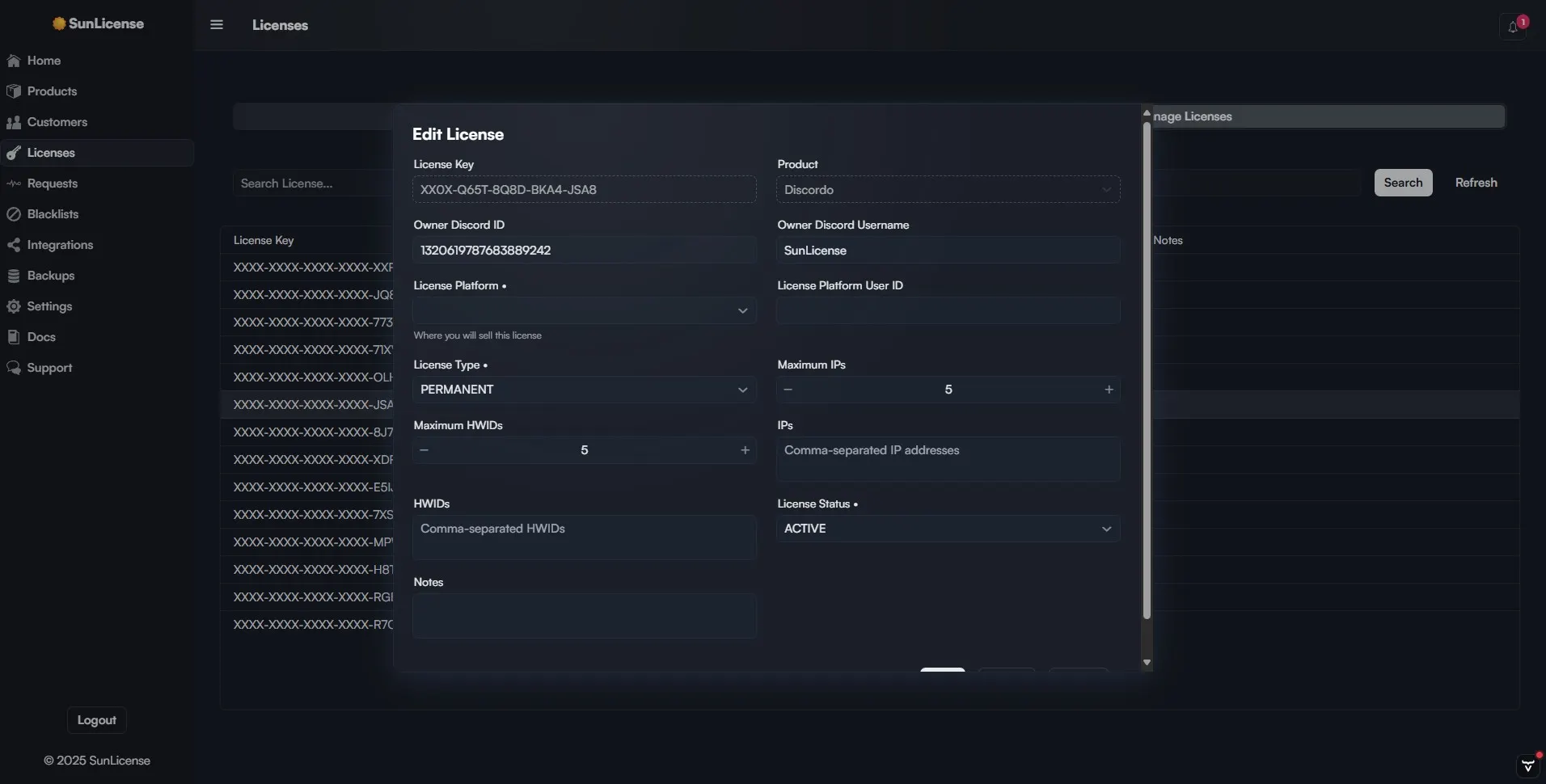Click the dialog scrollbar up arrow
This screenshot has height=784, width=1546.
pyautogui.click(x=1147, y=113)
